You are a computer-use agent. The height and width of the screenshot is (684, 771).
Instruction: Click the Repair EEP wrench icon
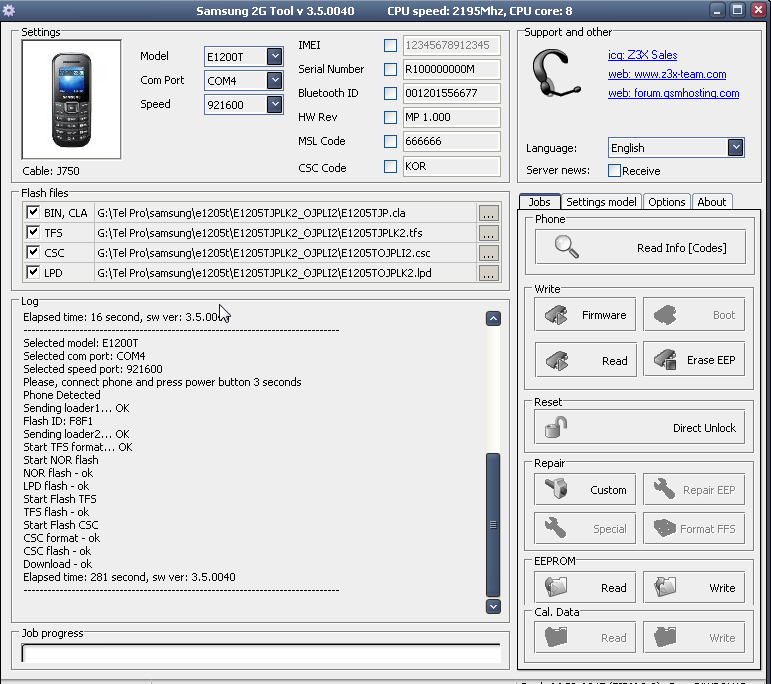point(664,489)
